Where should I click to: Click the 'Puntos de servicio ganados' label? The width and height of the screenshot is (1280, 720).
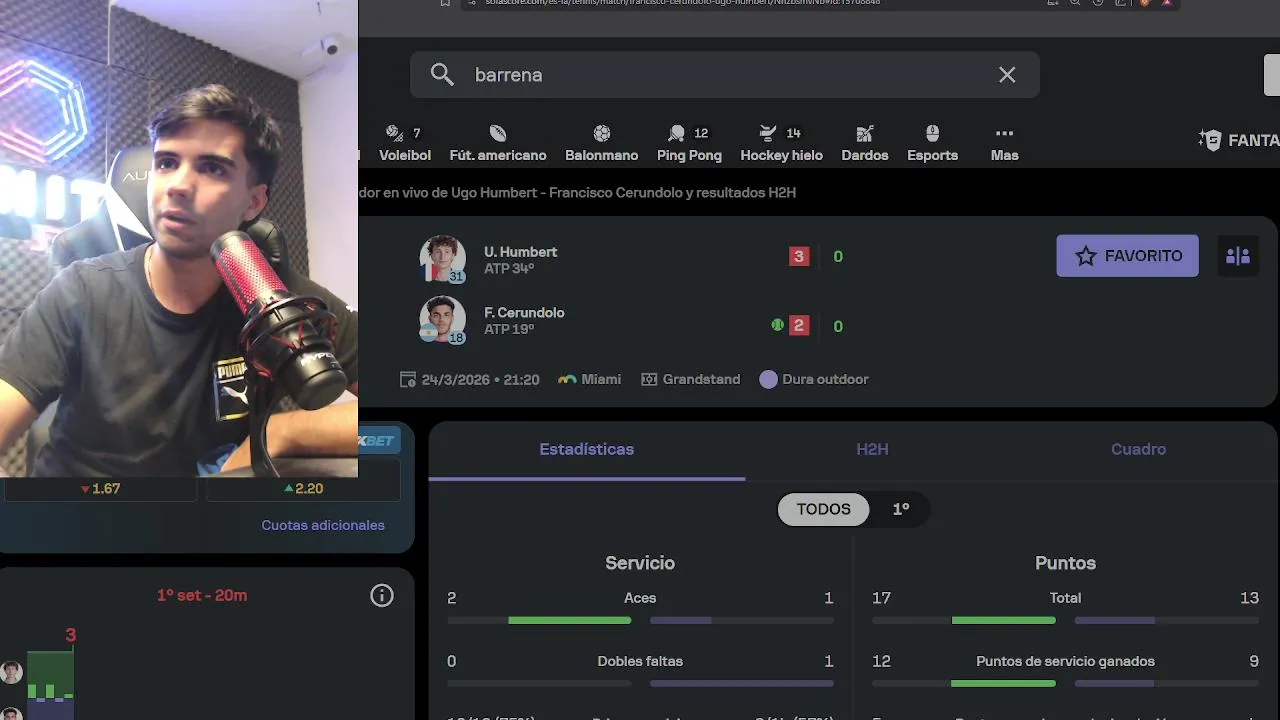1065,661
